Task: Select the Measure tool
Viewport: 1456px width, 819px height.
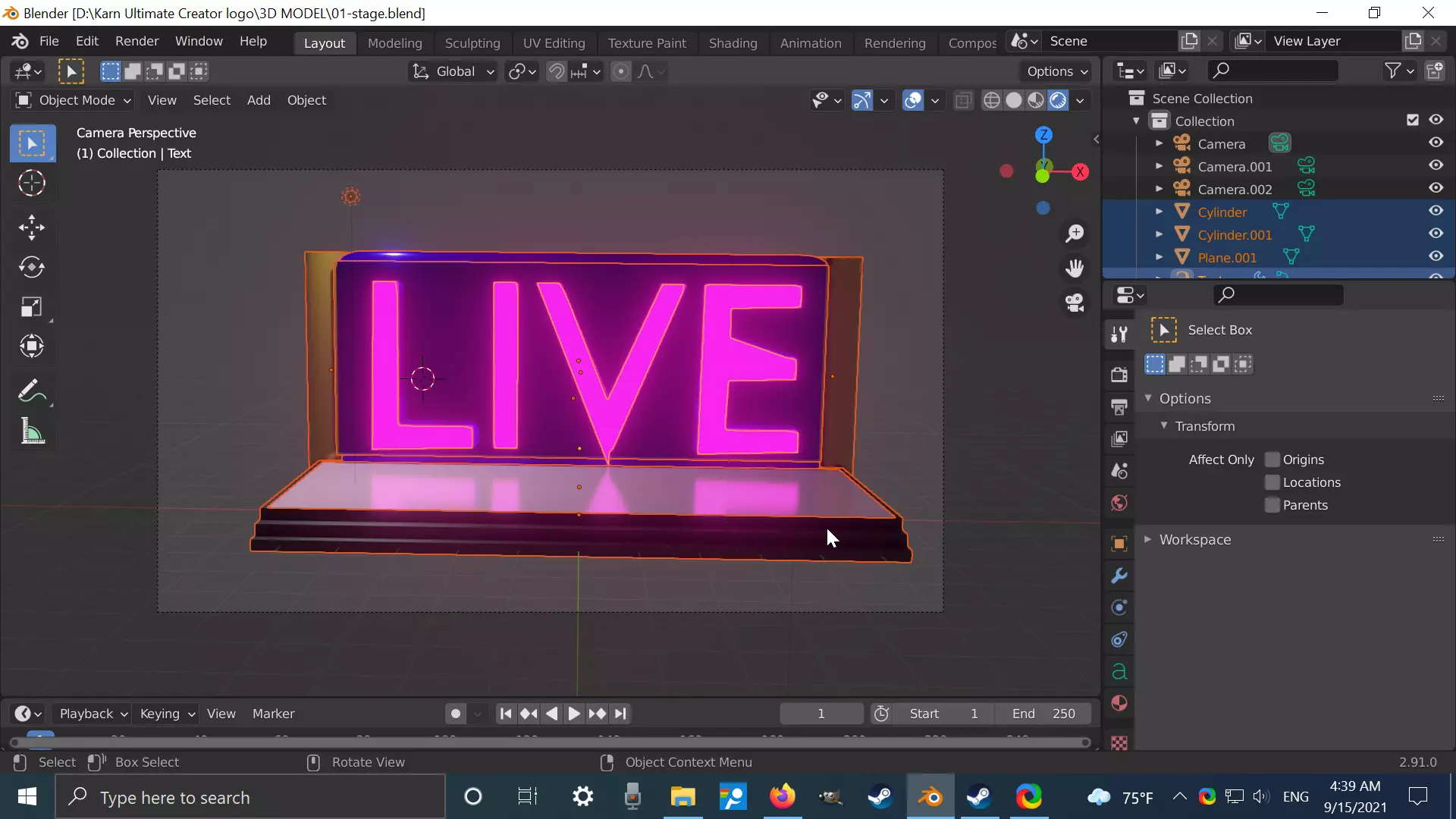Action: point(32,431)
